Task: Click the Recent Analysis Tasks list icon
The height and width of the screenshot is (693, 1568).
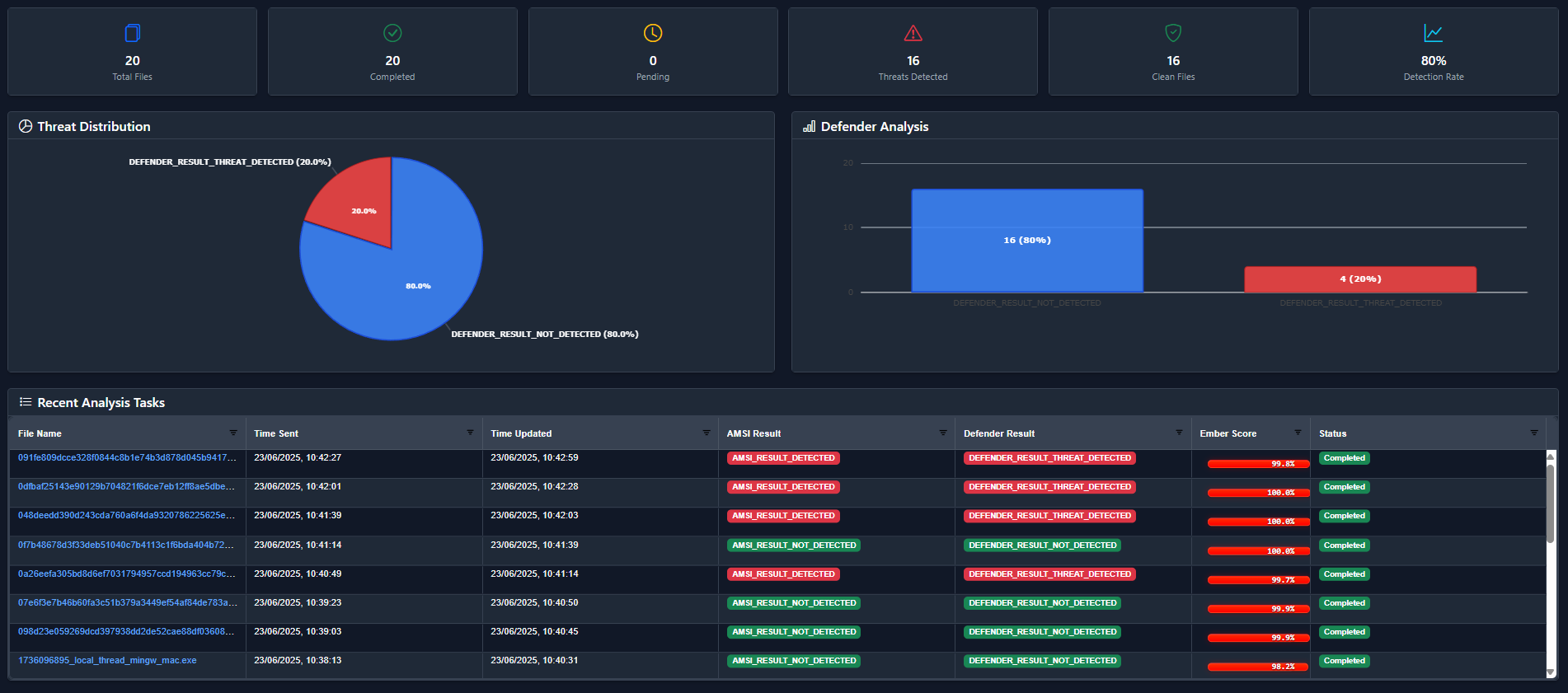Action: coord(26,402)
